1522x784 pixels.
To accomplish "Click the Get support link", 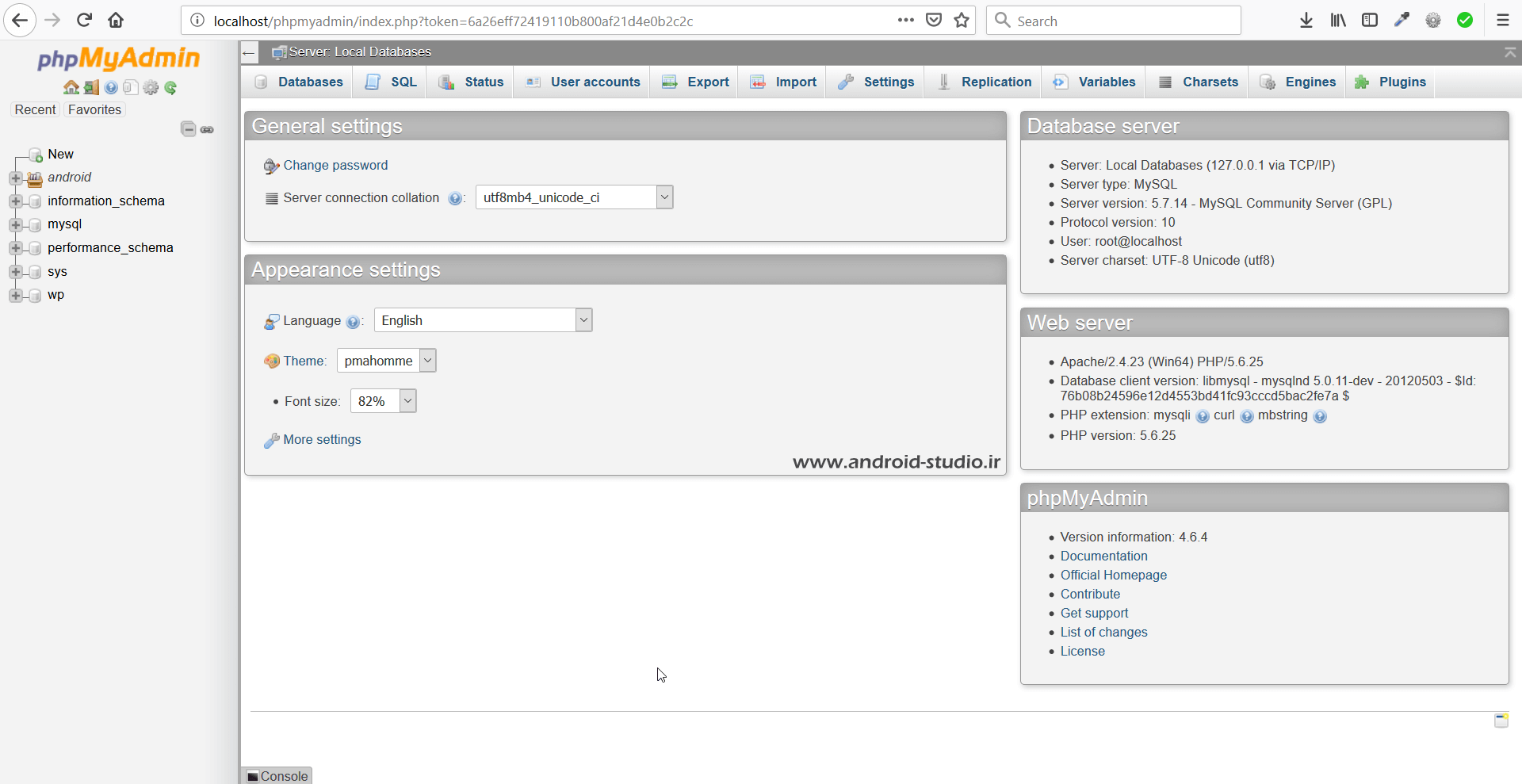I will [1094, 614].
